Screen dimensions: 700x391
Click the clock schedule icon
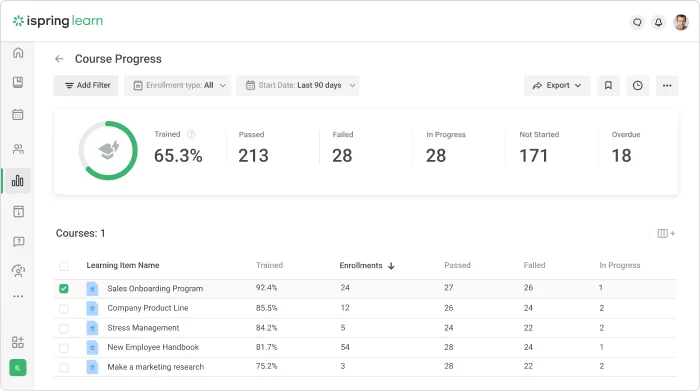[x=638, y=85]
